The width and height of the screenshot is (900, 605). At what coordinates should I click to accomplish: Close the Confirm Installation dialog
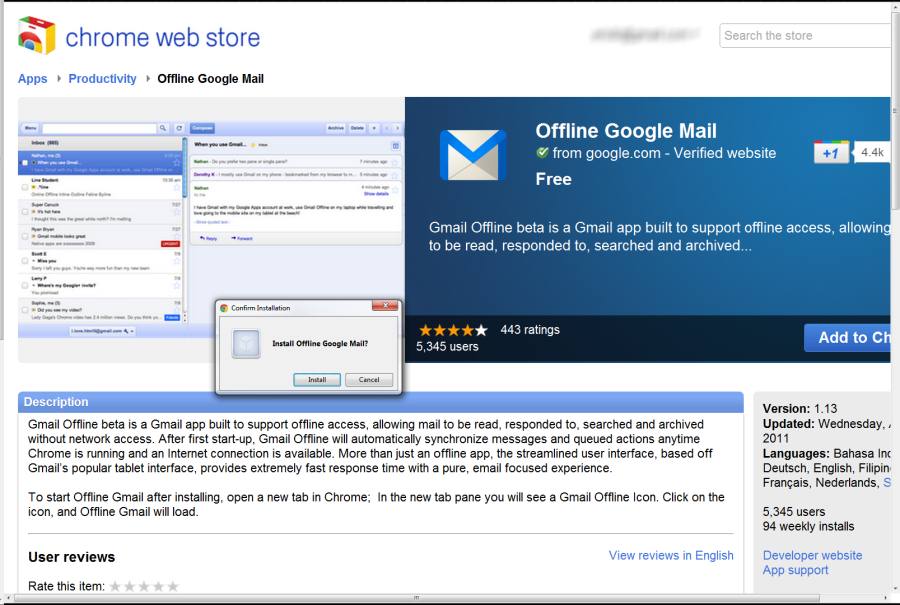385,307
